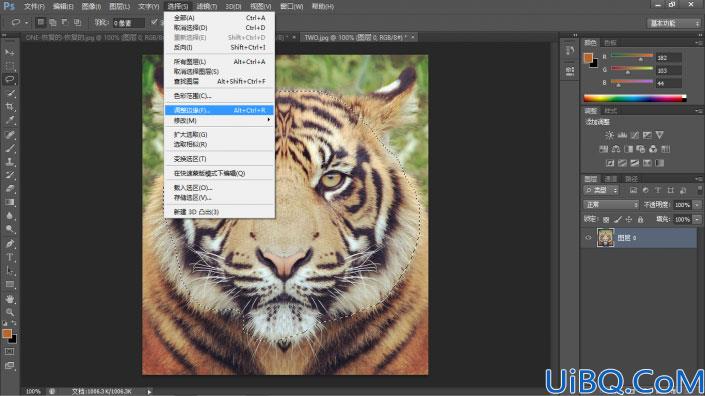
Task: Toggle the anti-alias checkbox in options bar
Action: 154,22
